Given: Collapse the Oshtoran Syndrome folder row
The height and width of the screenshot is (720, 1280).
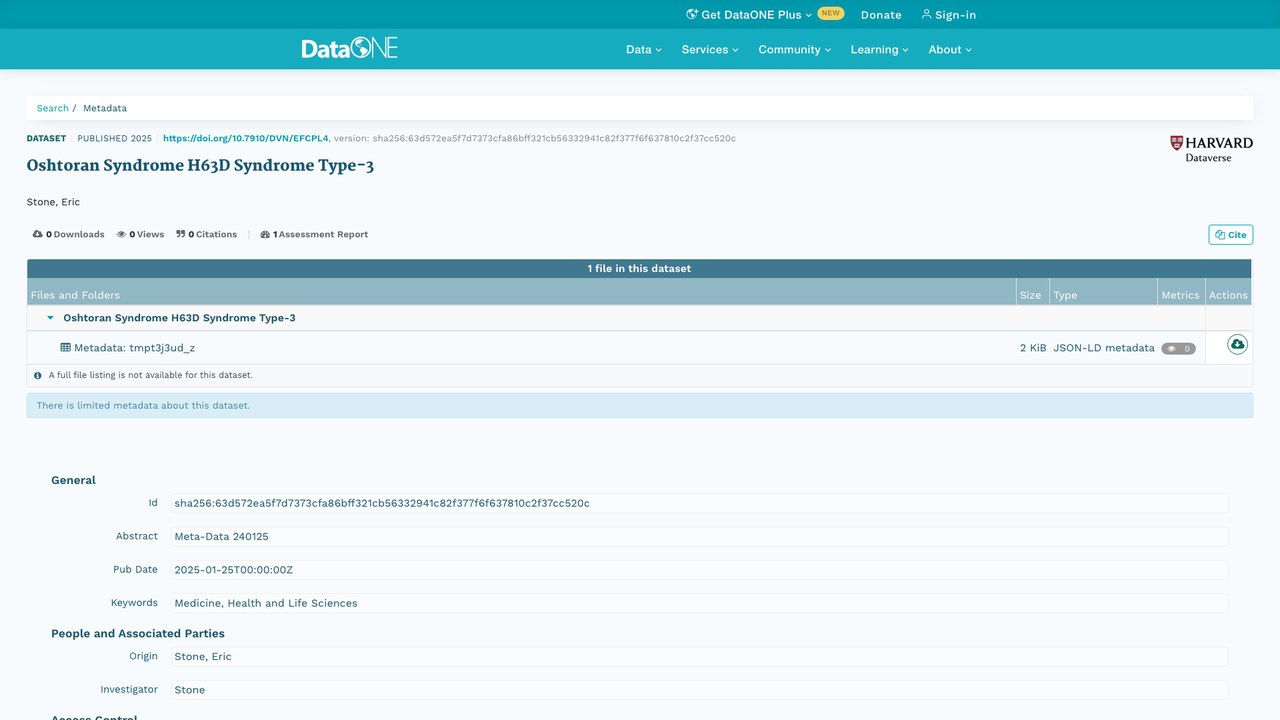Looking at the screenshot, I should point(51,318).
